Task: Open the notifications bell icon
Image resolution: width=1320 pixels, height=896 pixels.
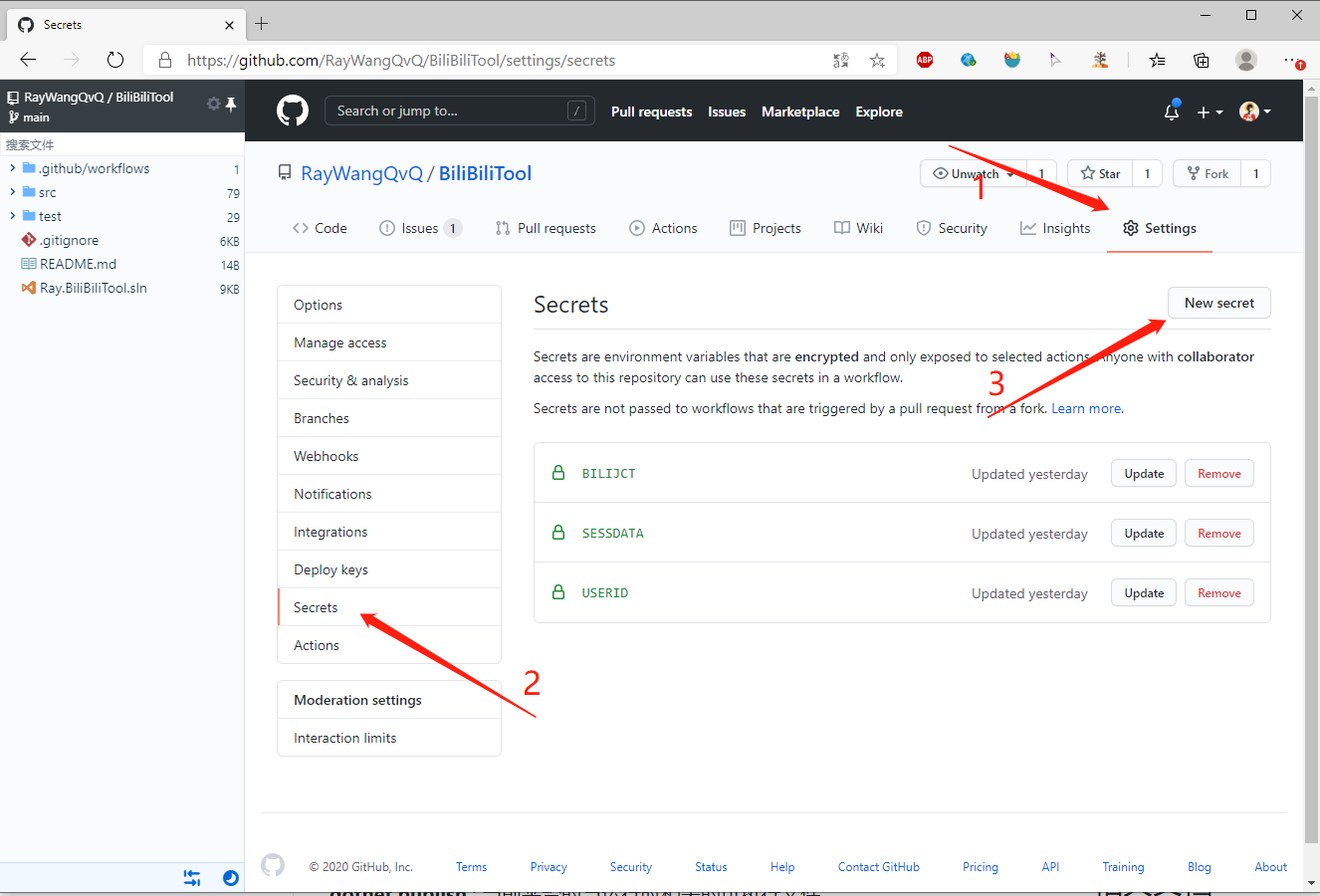Action: [x=1172, y=112]
